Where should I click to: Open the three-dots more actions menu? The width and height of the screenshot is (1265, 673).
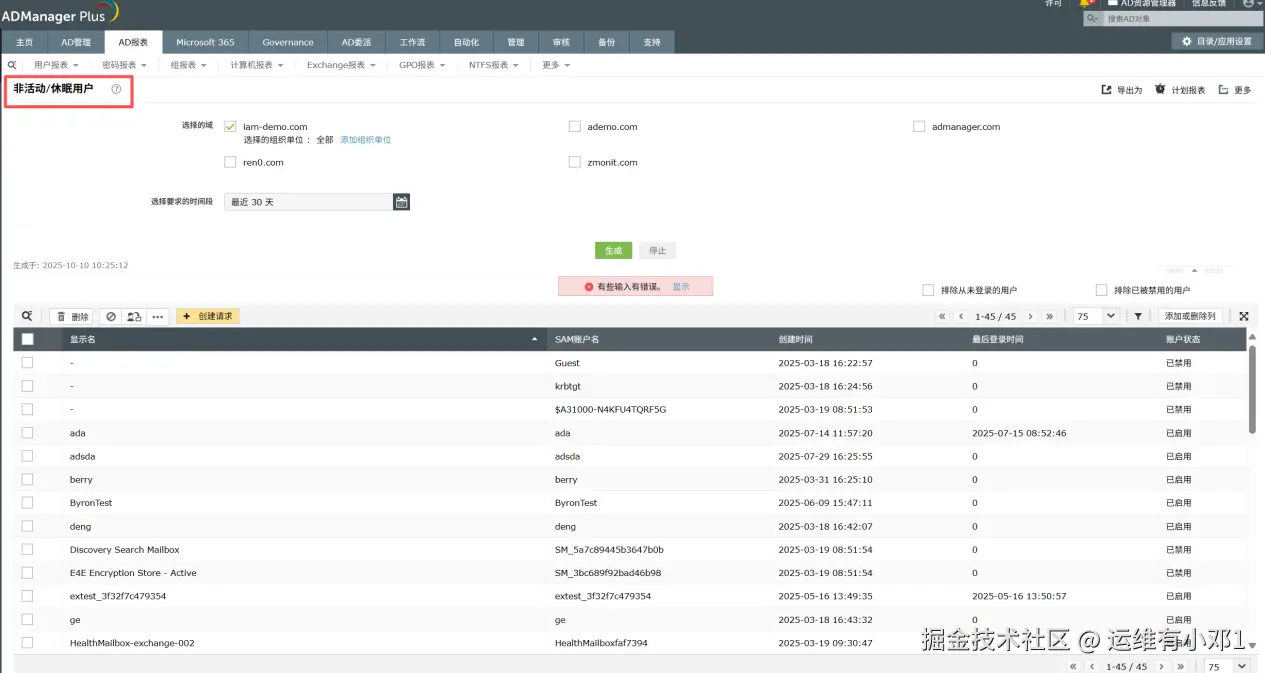157,316
